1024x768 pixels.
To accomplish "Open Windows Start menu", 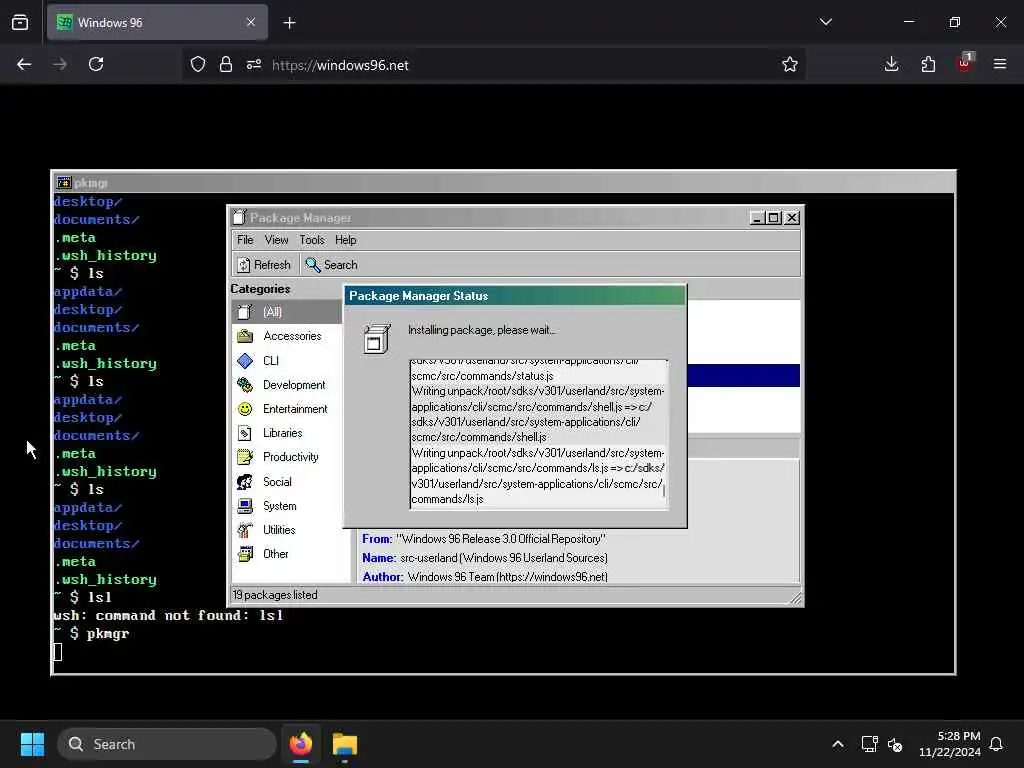I will point(32,744).
